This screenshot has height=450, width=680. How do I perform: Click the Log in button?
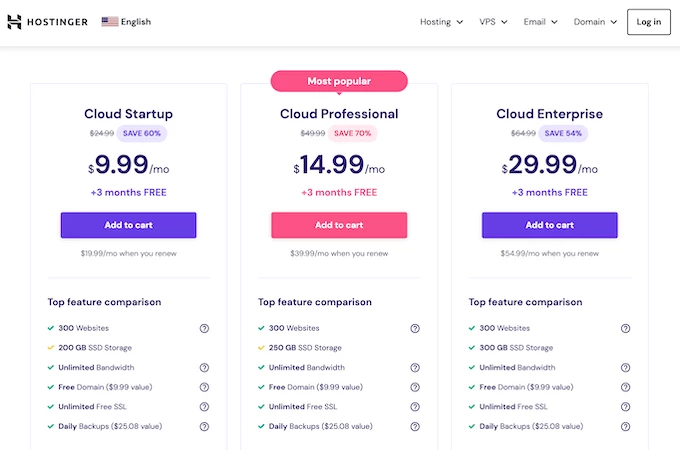tap(648, 22)
